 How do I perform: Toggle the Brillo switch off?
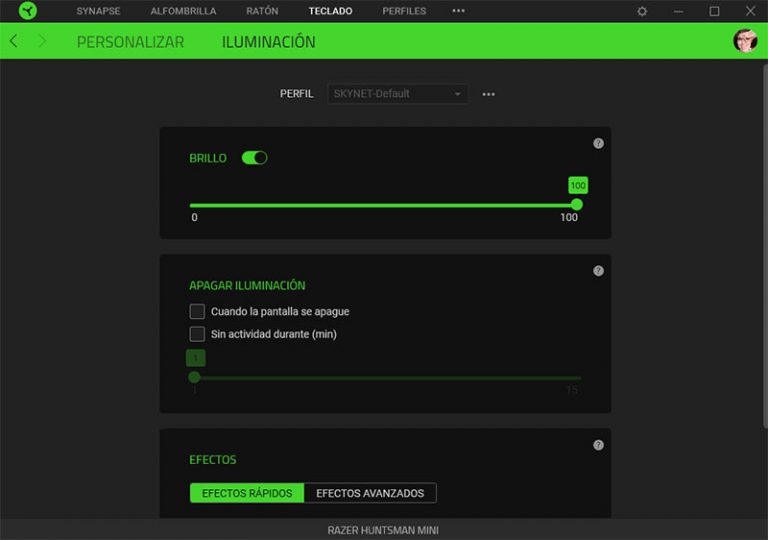point(254,158)
